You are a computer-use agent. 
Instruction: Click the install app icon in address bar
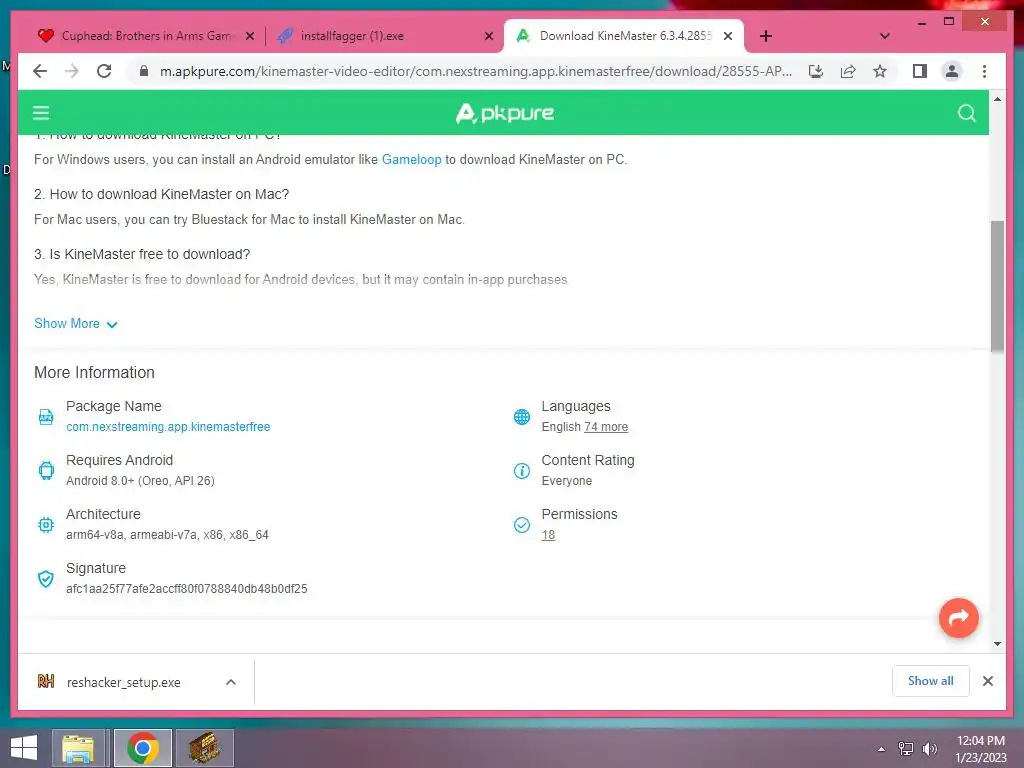coord(816,71)
